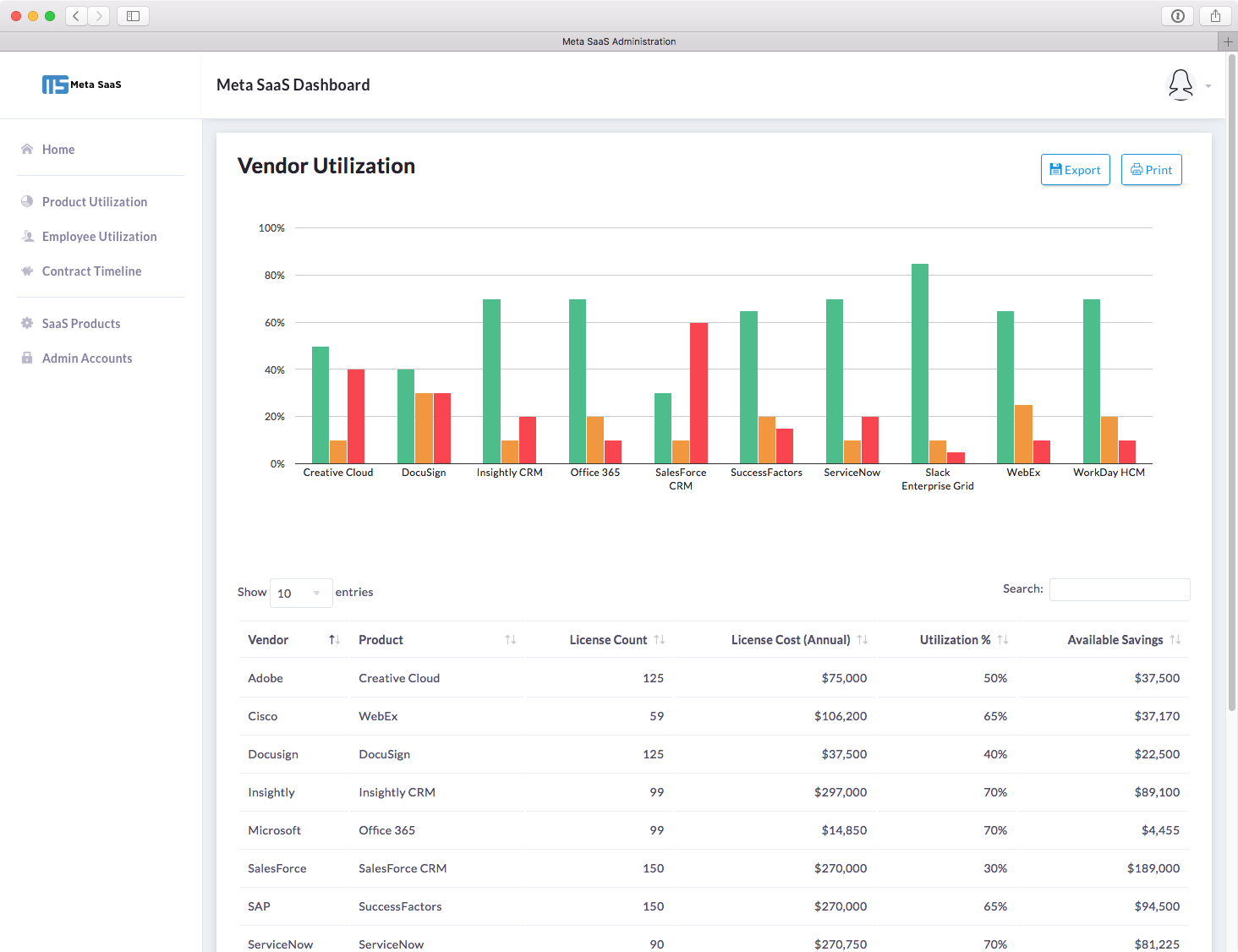Toggle sort on Available Savings column
Viewport: 1238px width, 952px height.
(1176, 639)
